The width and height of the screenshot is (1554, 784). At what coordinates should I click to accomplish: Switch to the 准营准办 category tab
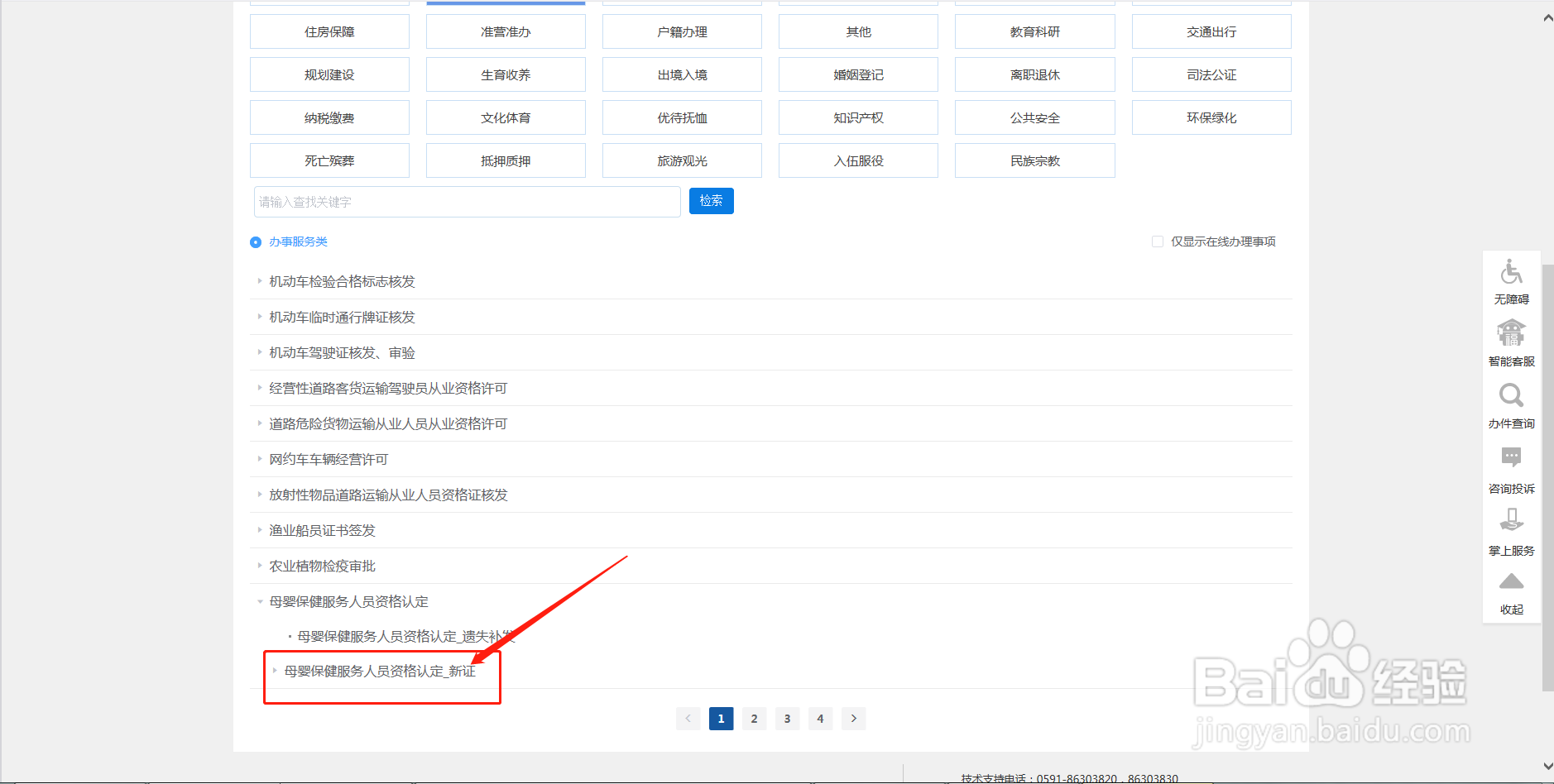506,31
